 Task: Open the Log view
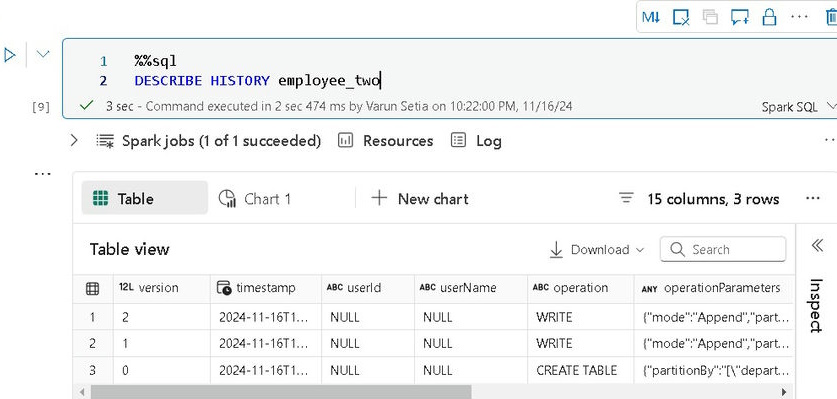476,141
